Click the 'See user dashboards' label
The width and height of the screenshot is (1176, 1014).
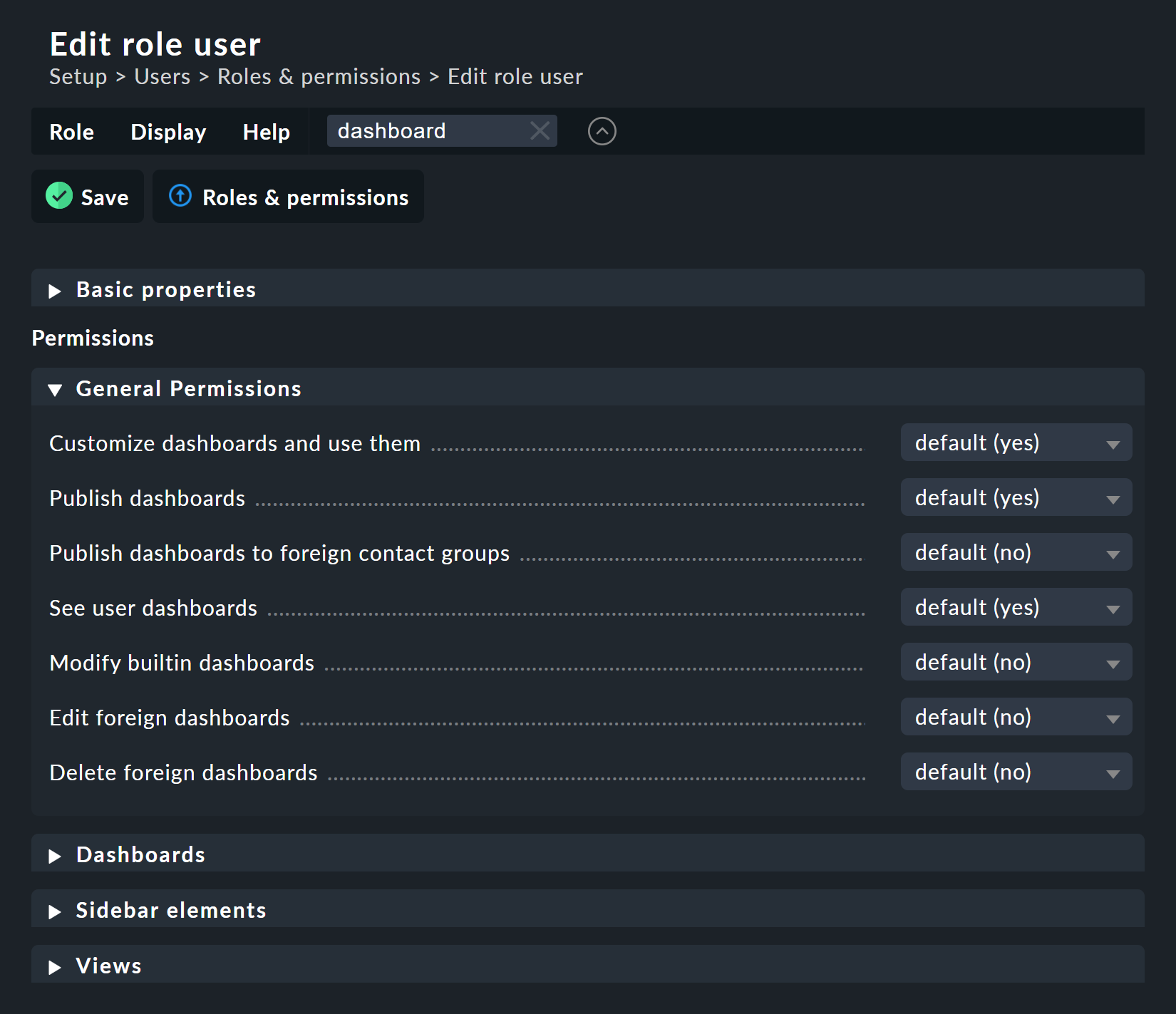(153, 608)
